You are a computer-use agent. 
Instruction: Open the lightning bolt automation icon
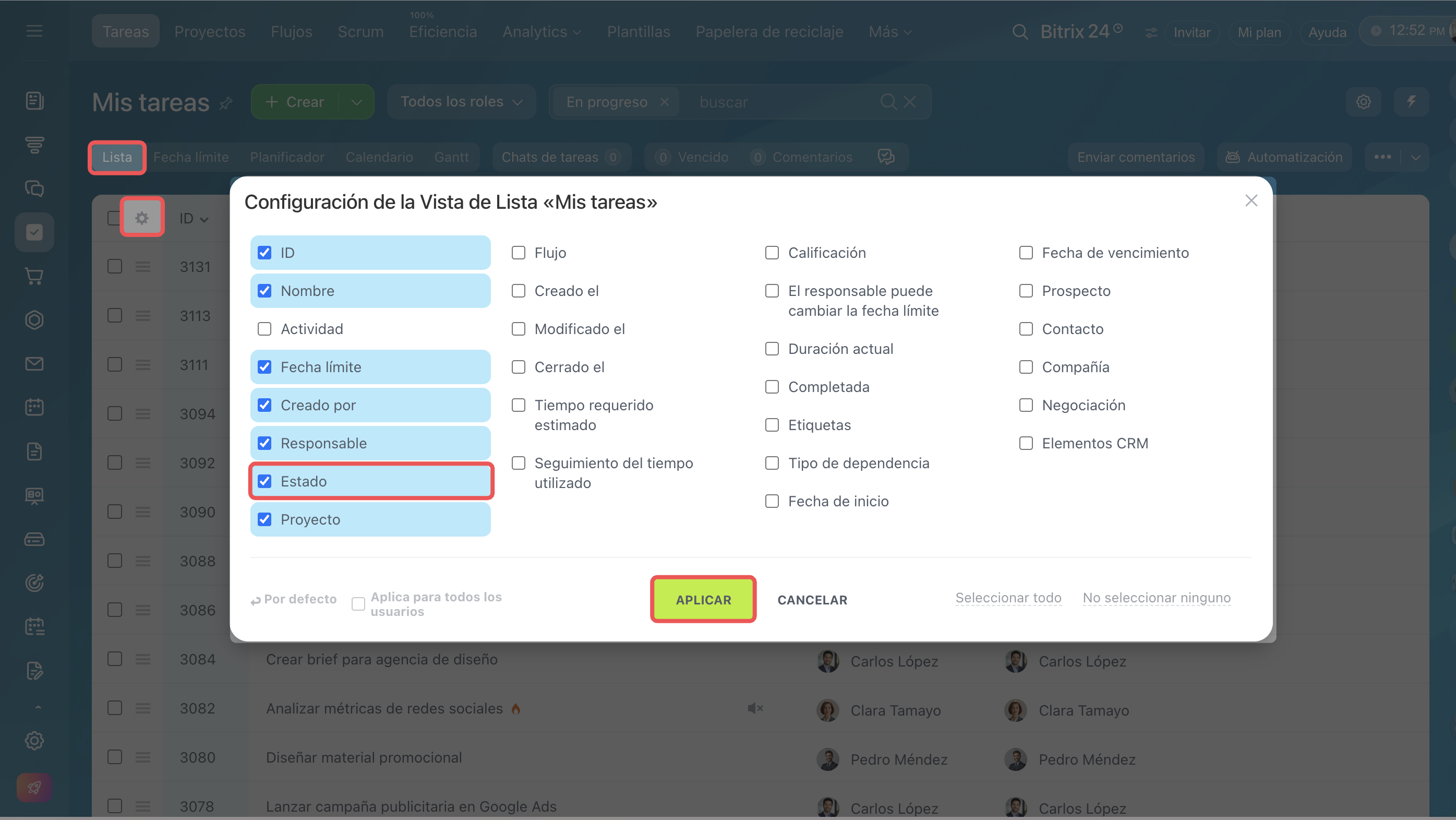tap(1411, 102)
